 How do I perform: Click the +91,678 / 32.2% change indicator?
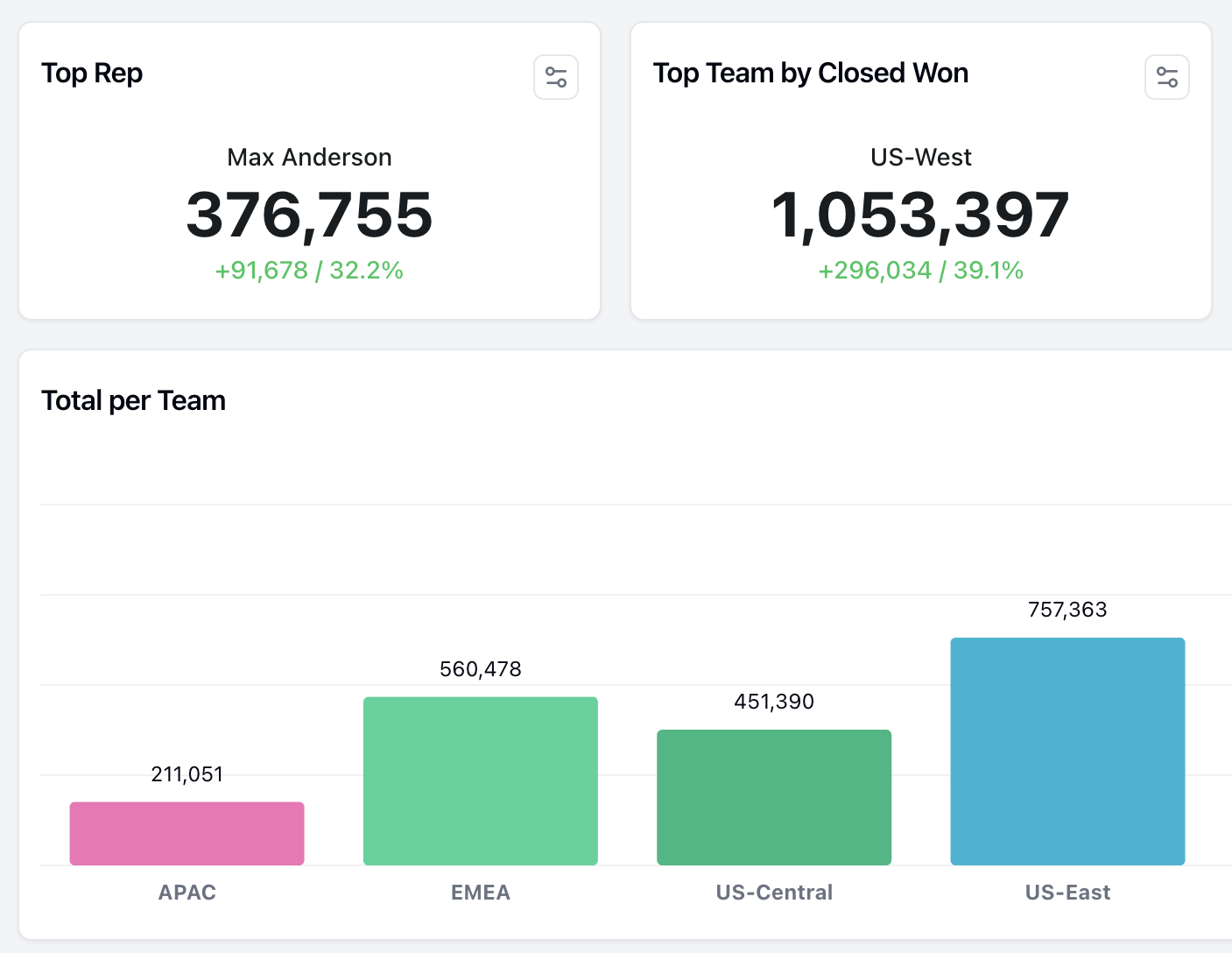(309, 271)
